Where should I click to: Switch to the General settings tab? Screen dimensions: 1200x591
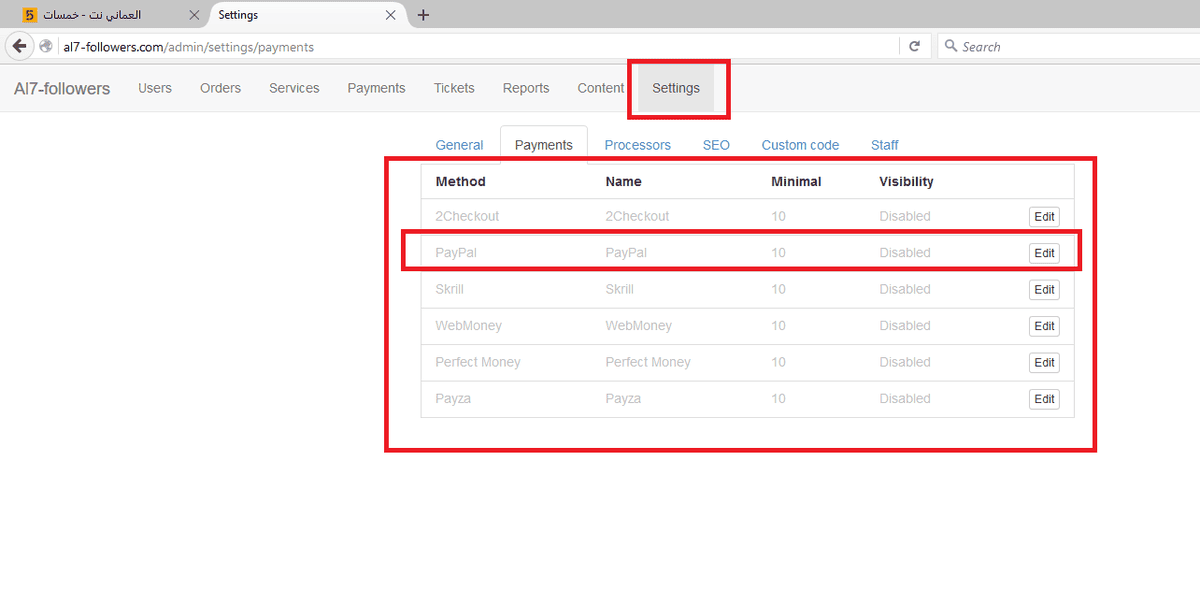click(459, 145)
